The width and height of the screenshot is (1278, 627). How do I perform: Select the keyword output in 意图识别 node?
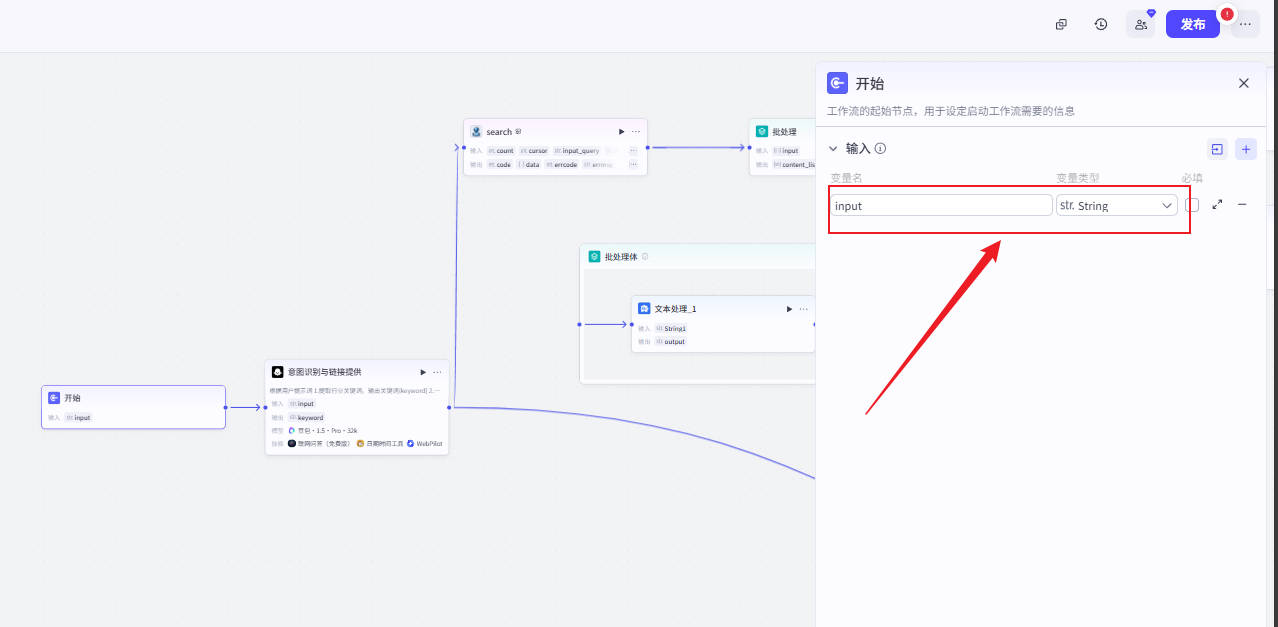click(x=306, y=417)
